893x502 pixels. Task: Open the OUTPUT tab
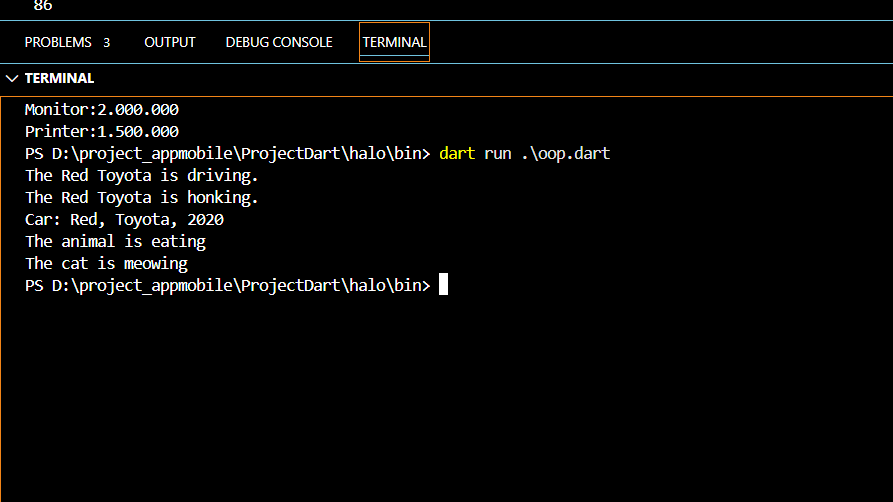point(170,42)
